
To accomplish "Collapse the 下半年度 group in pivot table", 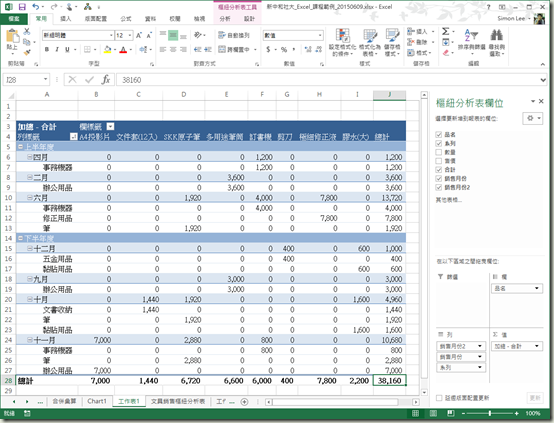I will (x=21, y=238).
